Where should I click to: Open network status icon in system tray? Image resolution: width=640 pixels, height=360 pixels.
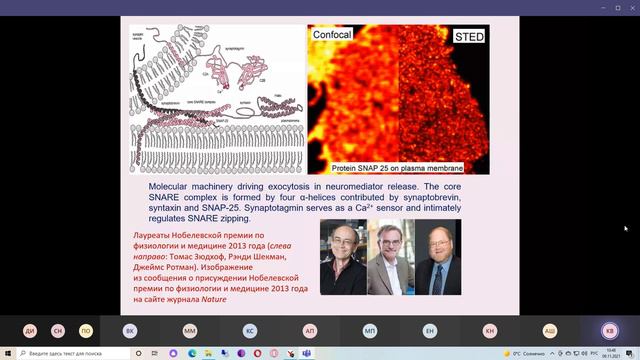pos(576,353)
